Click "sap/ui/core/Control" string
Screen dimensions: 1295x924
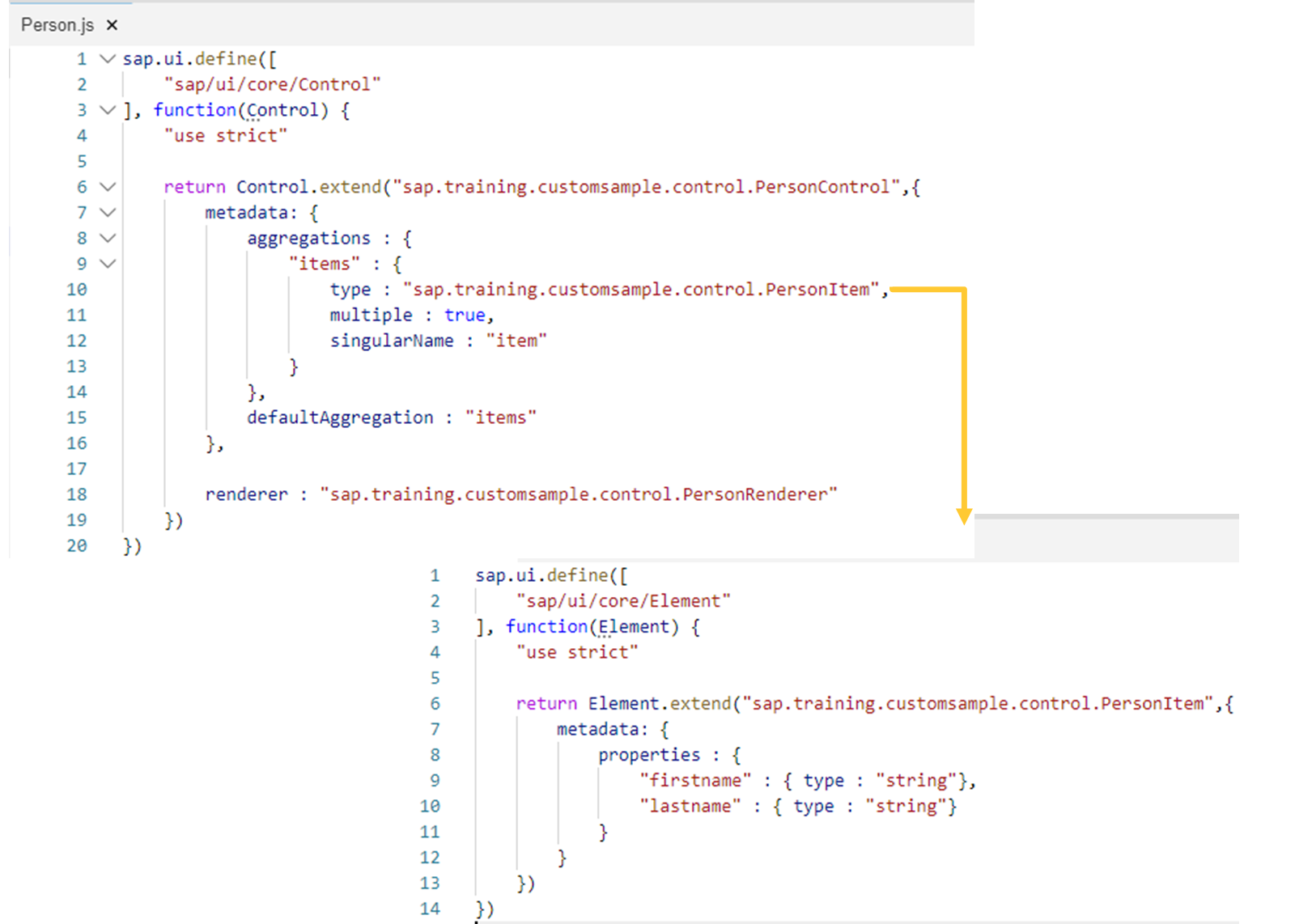click(272, 84)
